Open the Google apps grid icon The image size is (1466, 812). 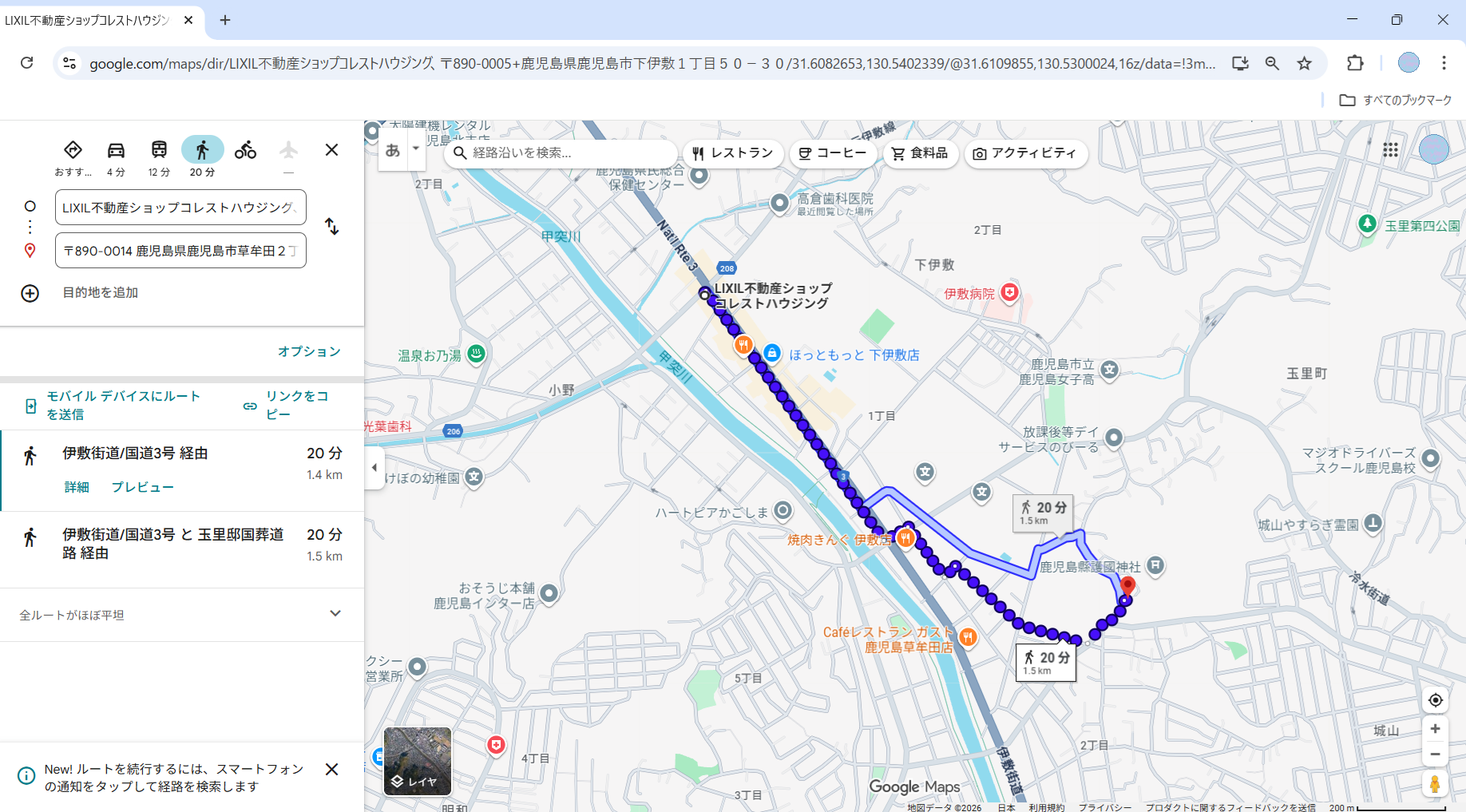[x=1390, y=150]
